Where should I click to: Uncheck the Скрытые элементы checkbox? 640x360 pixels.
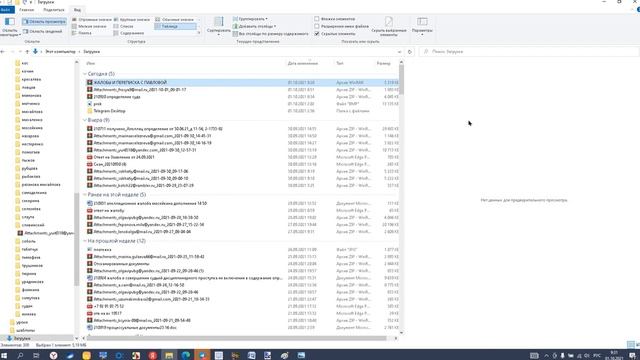pos(317,34)
